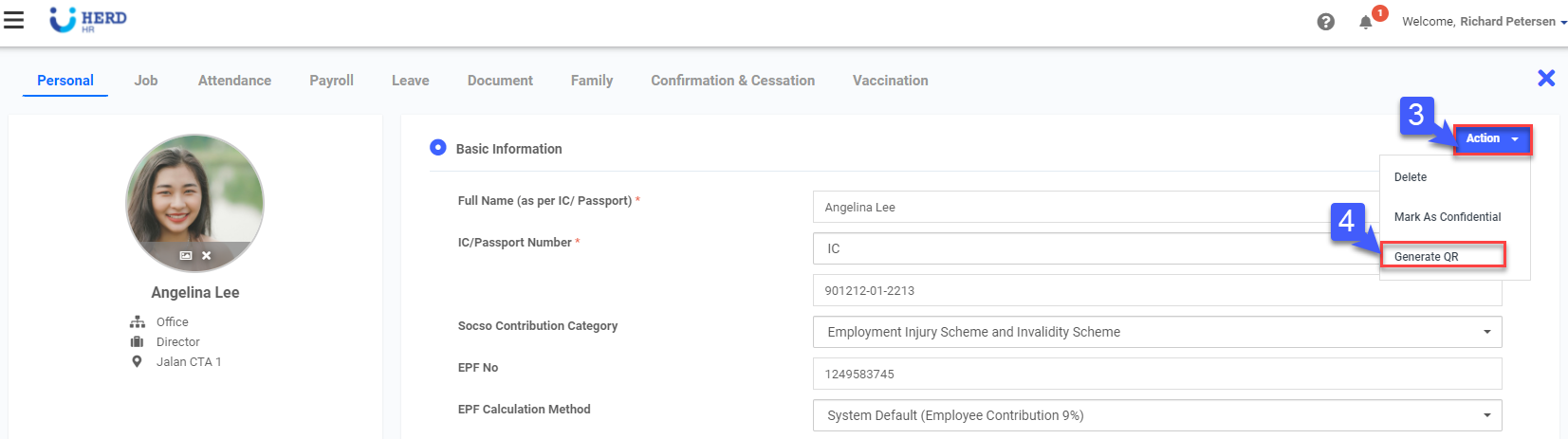1568x439 pixels.
Task: Click the Jalan CTA 1 location pin icon
Action: pos(137,361)
